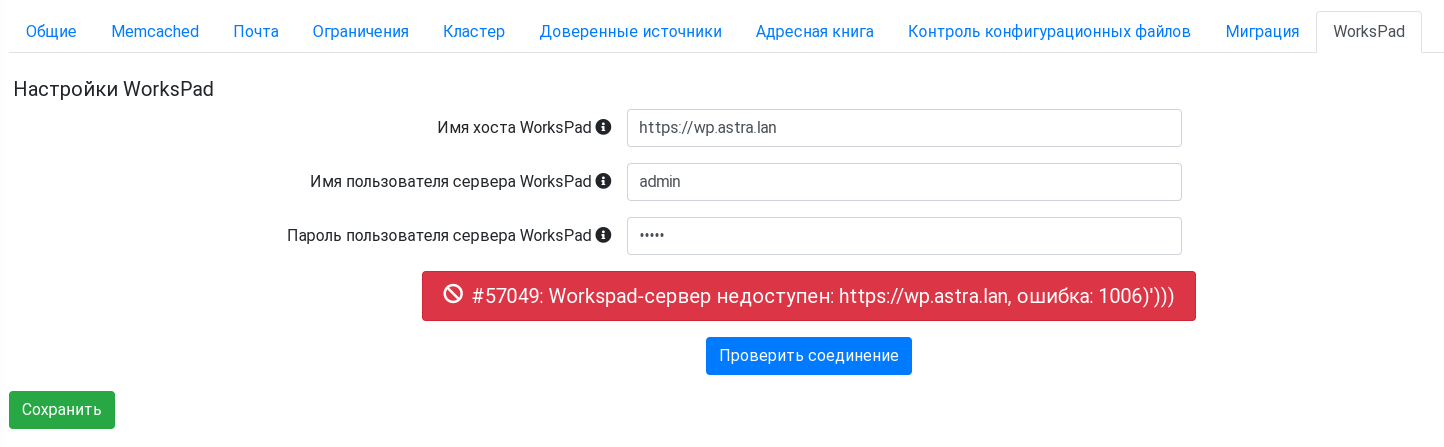Image resolution: width=1444 pixels, height=447 pixels.
Task: Click the Имя пользователя сервера WorksPad label
Action: tap(451, 182)
